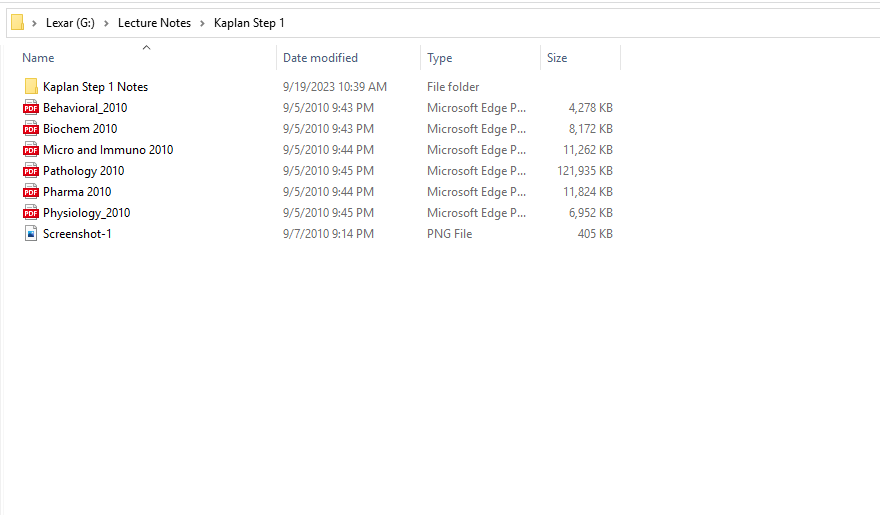Image resolution: width=880 pixels, height=515 pixels.
Task: Expand the chevron before Lexar (G:)
Action: click(x=34, y=23)
